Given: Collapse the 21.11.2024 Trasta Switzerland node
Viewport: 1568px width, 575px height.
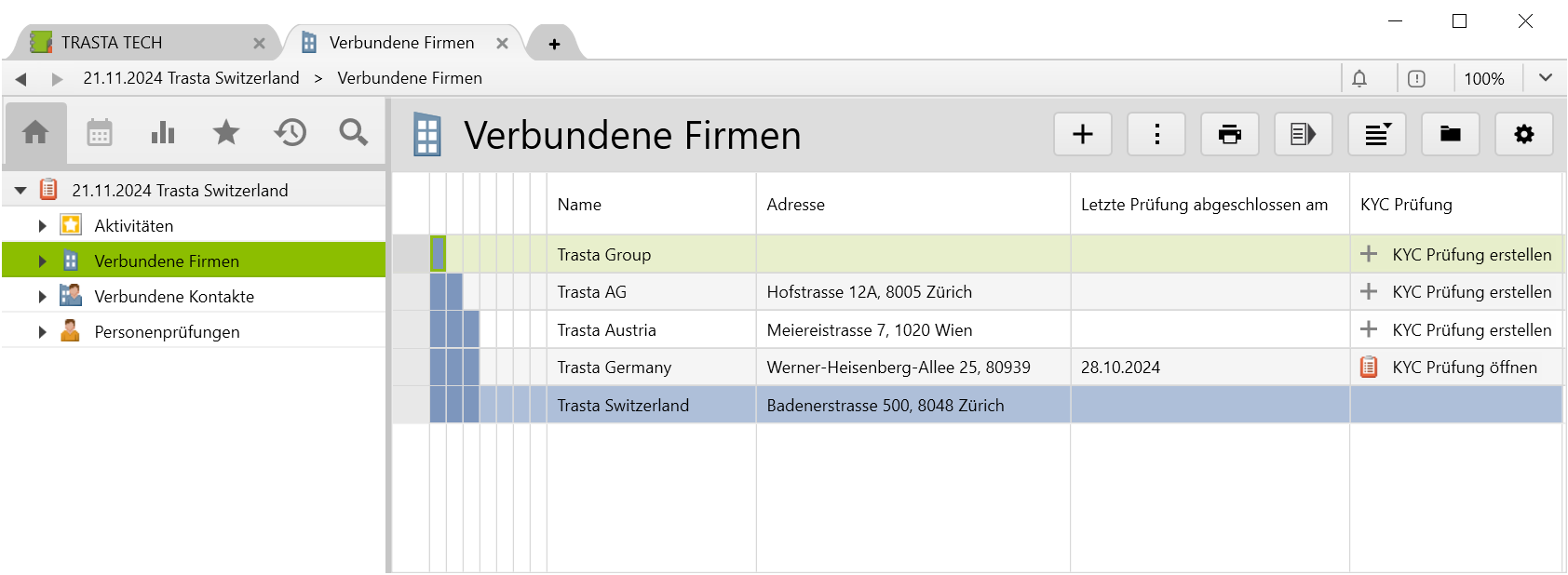Looking at the screenshot, I should 20,191.
